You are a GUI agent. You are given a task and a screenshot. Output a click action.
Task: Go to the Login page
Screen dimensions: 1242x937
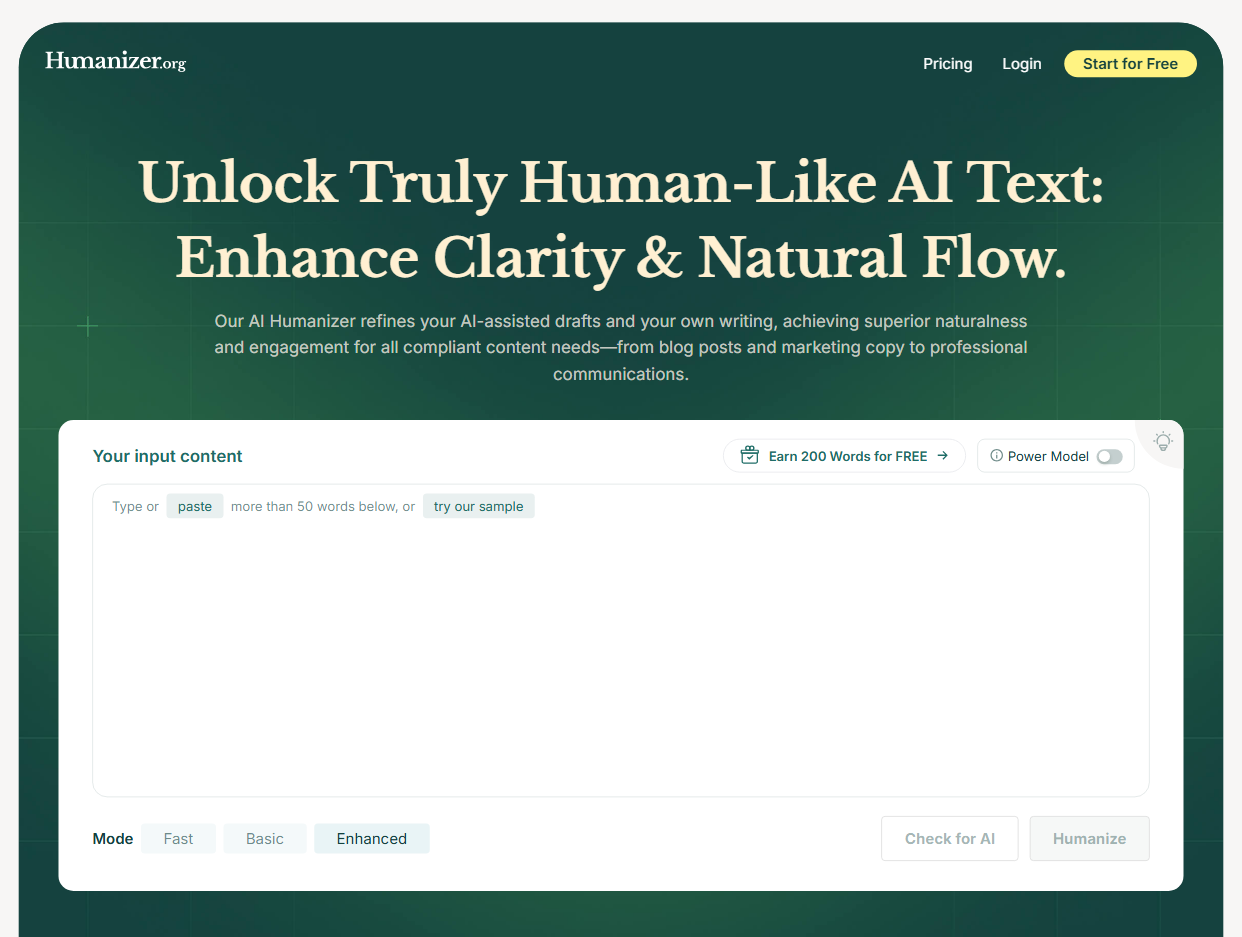coord(1021,63)
